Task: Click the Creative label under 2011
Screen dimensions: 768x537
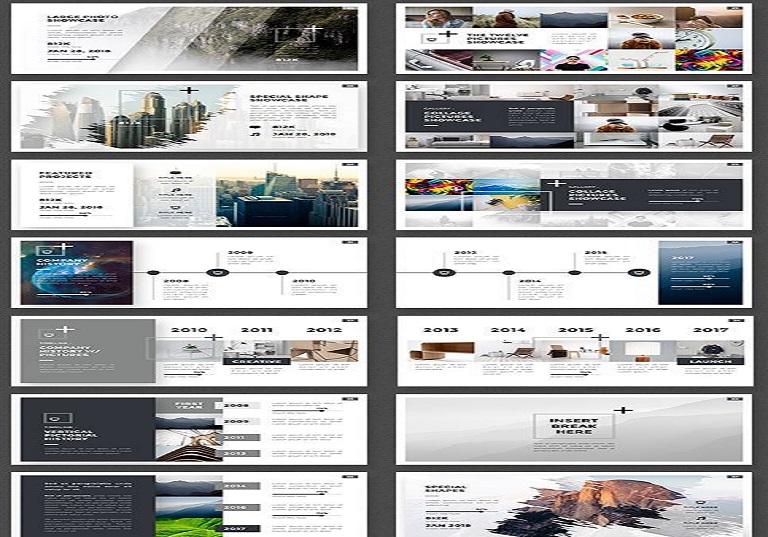Action: (255, 361)
